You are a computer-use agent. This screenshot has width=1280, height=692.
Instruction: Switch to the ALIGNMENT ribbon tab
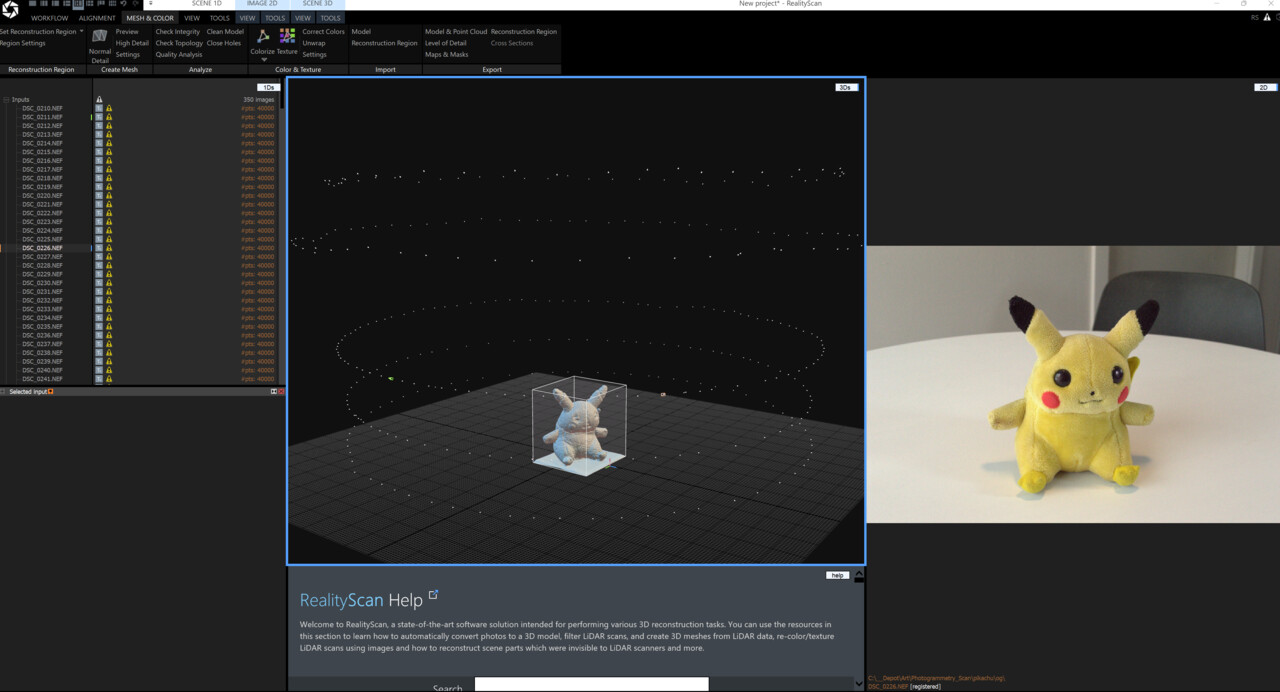(97, 18)
